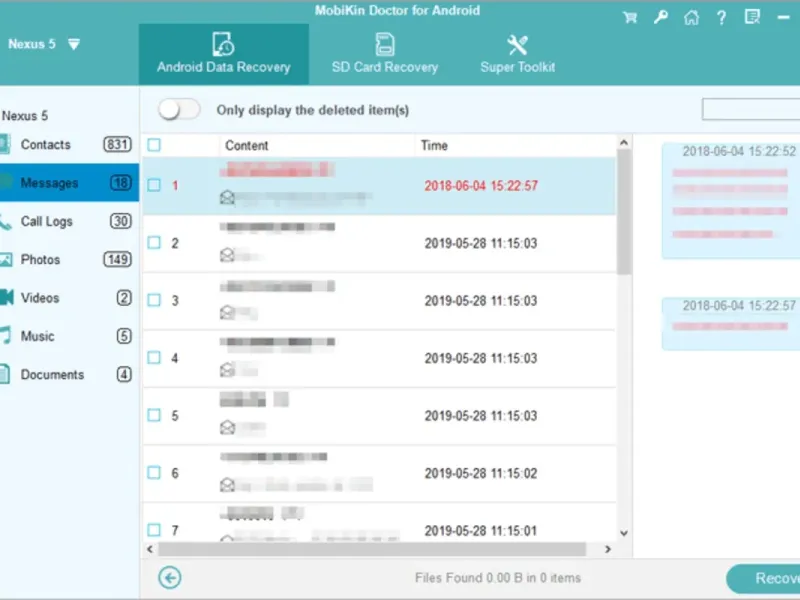Click the Documents file icon

pyautogui.click(x=5, y=374)
